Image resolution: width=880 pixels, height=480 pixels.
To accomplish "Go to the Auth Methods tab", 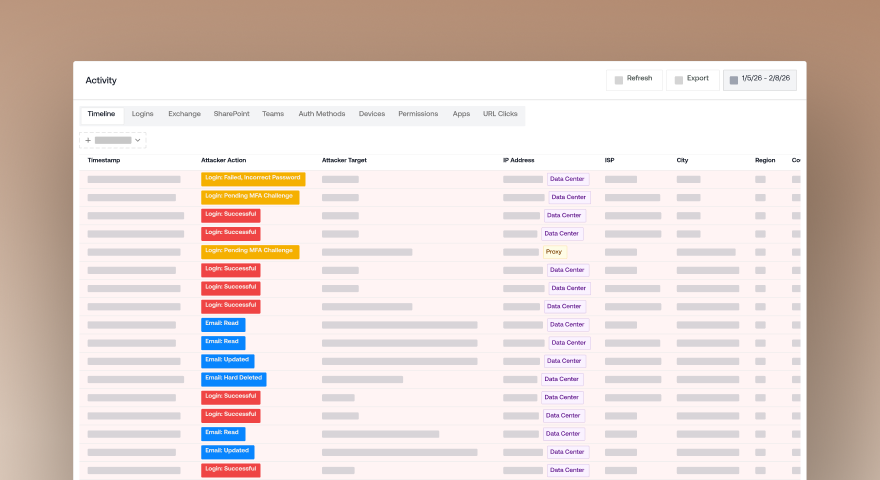I will [322, 114].
